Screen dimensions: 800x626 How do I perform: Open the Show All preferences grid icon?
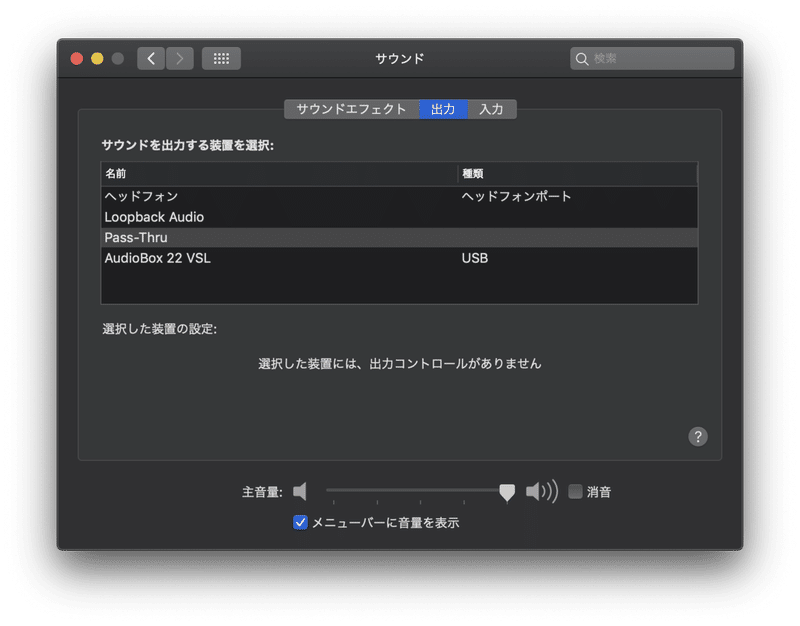[221, 58]
